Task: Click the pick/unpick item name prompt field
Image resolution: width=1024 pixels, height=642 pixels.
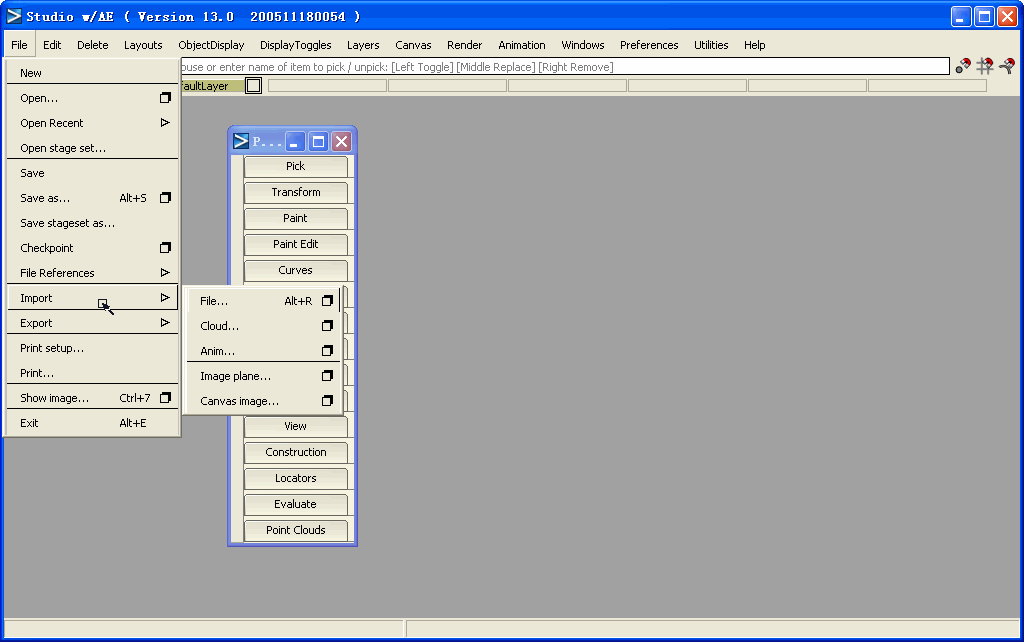Action: click(565, 67)
